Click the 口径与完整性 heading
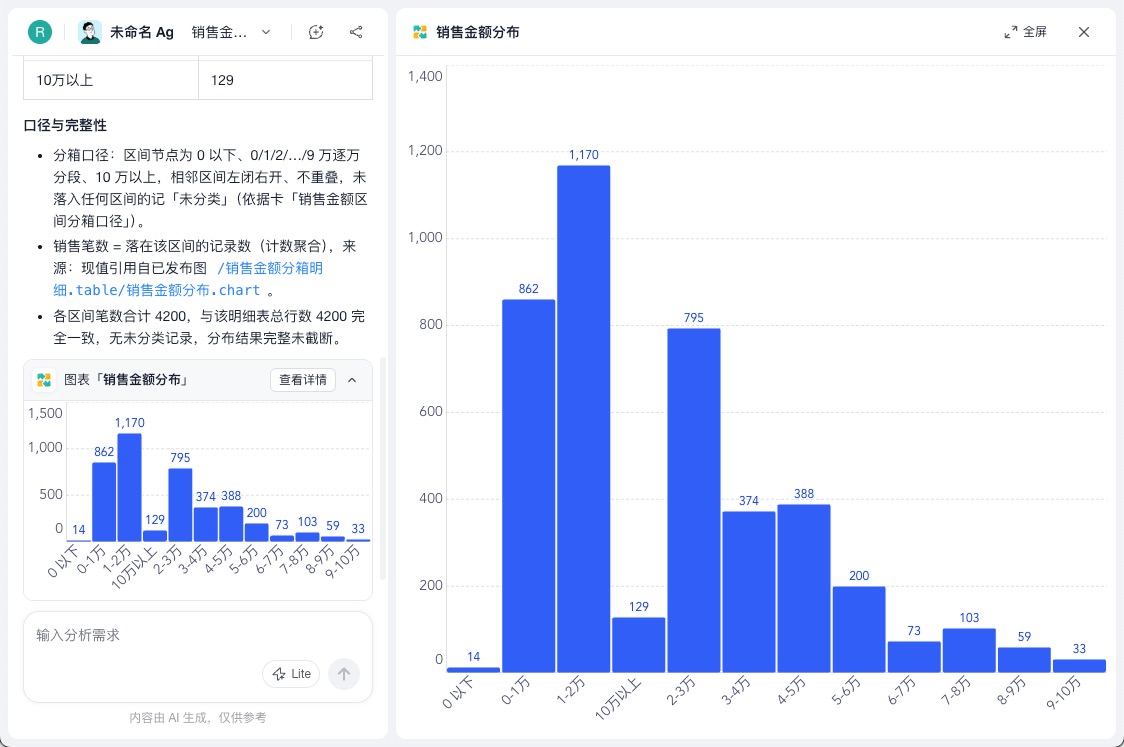 [x=65, y=125]
